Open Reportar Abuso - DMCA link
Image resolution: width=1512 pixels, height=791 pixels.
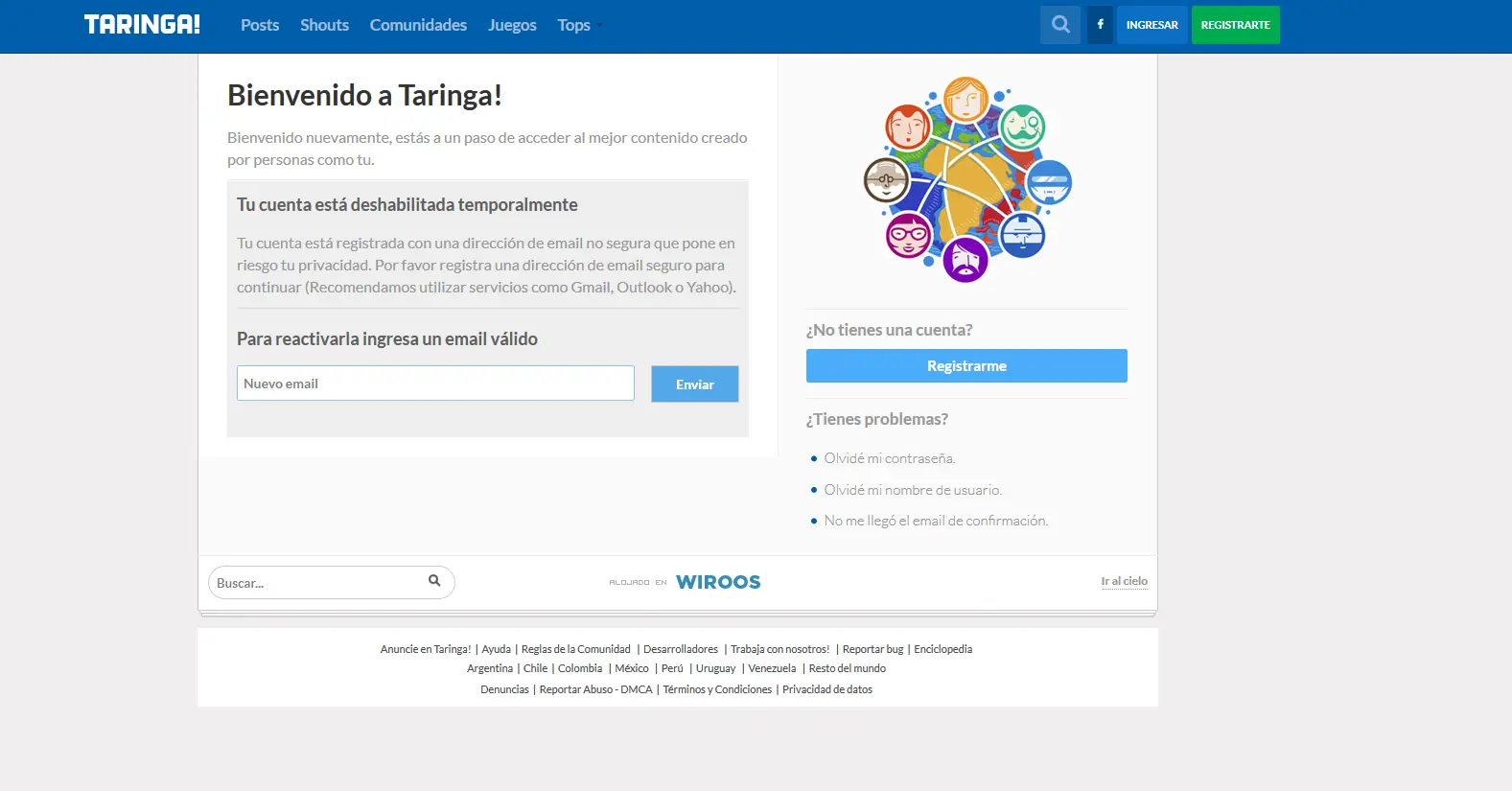[596, 689]
